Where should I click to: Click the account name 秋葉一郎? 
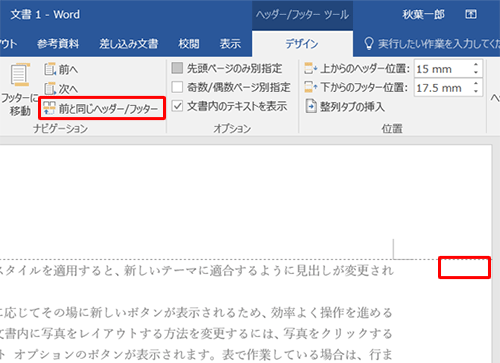tap(423, 14)
